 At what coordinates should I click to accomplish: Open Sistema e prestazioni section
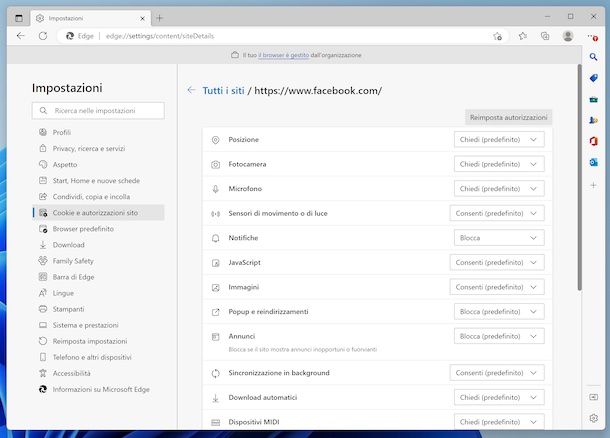tap(98, 325)
